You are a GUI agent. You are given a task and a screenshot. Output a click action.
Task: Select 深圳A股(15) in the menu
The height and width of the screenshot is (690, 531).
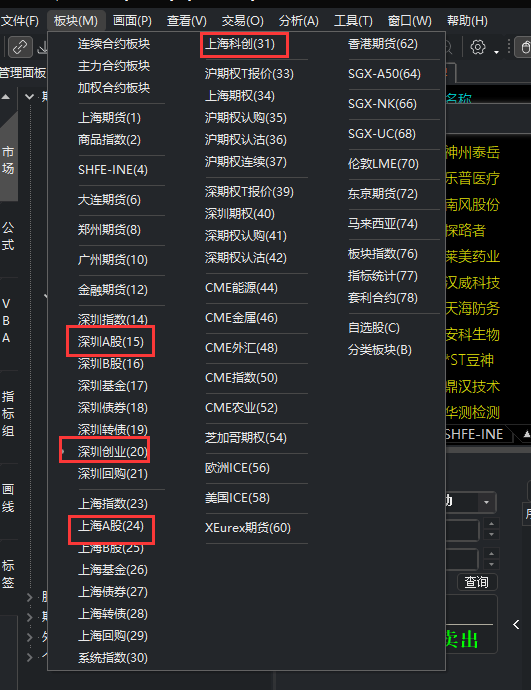pyautogui.click(x=111, y=341)
